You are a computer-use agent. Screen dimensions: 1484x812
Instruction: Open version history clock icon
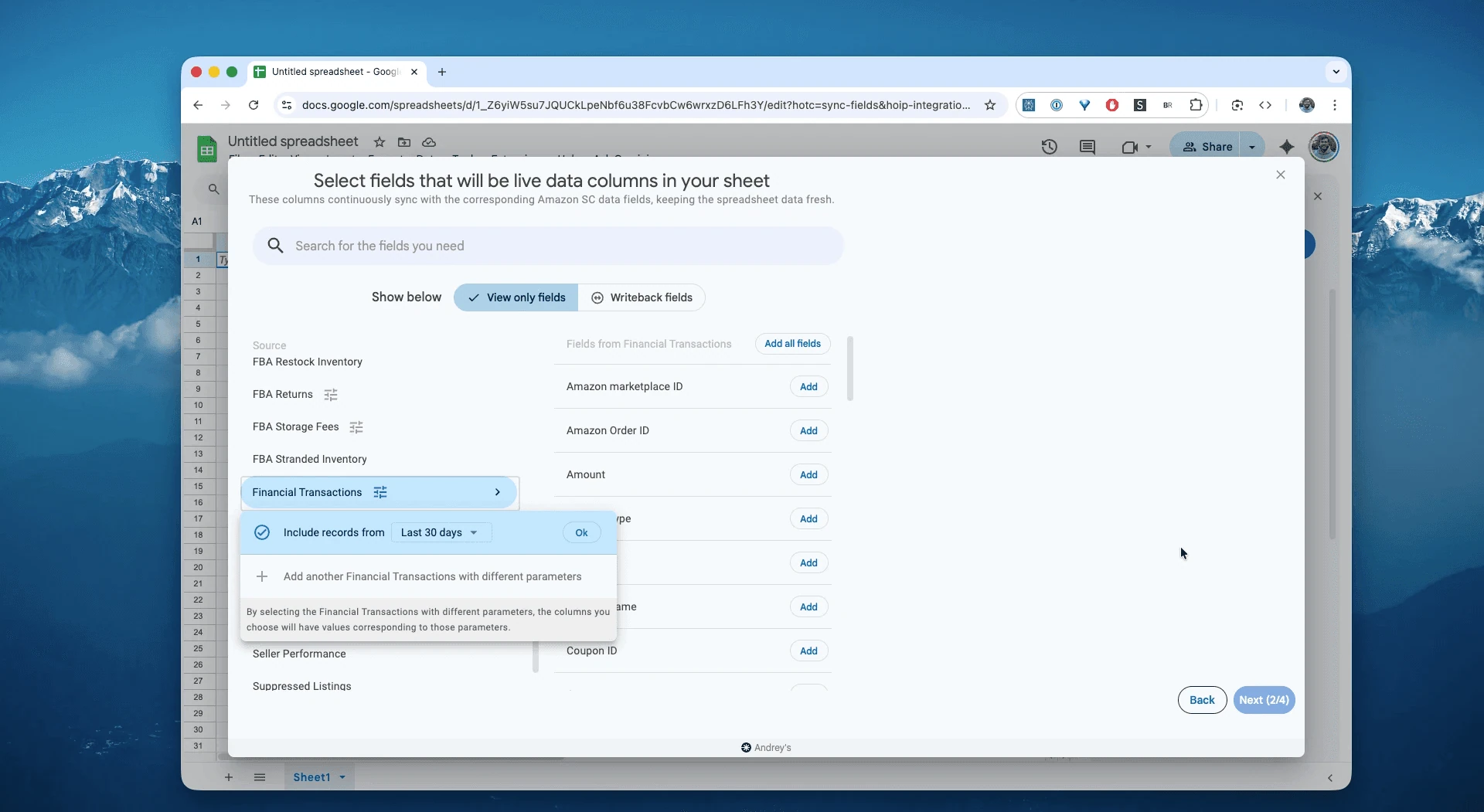coord(1049,147)
